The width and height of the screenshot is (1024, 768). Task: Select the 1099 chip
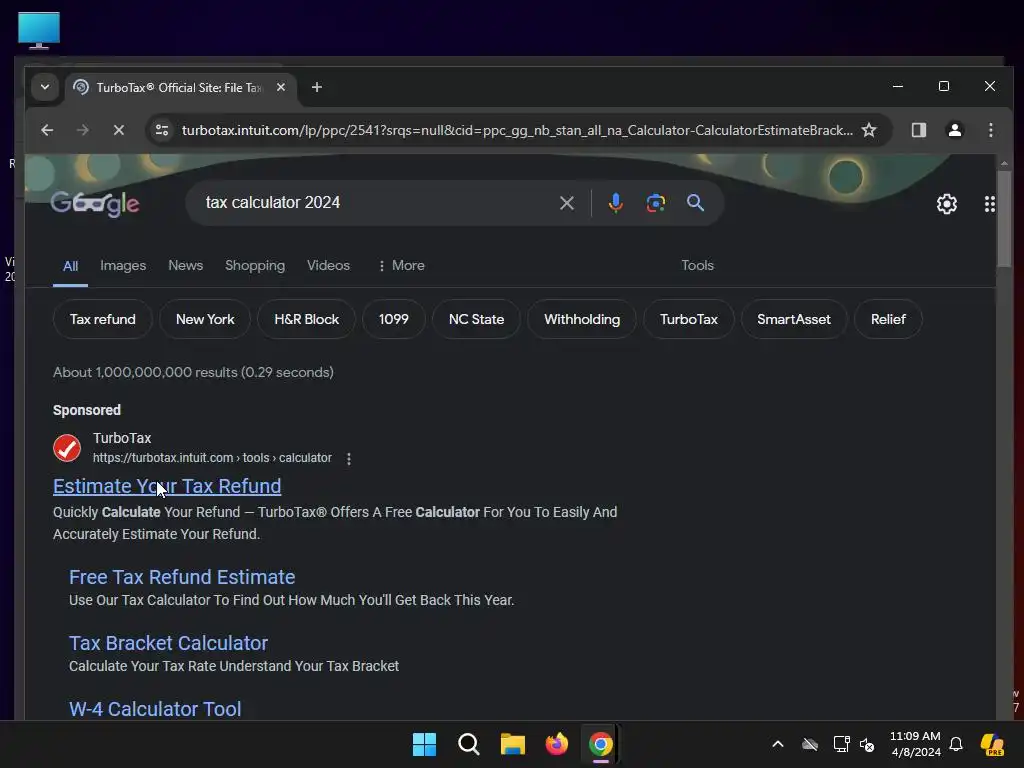pyautogui.click(x=394, y=319)
